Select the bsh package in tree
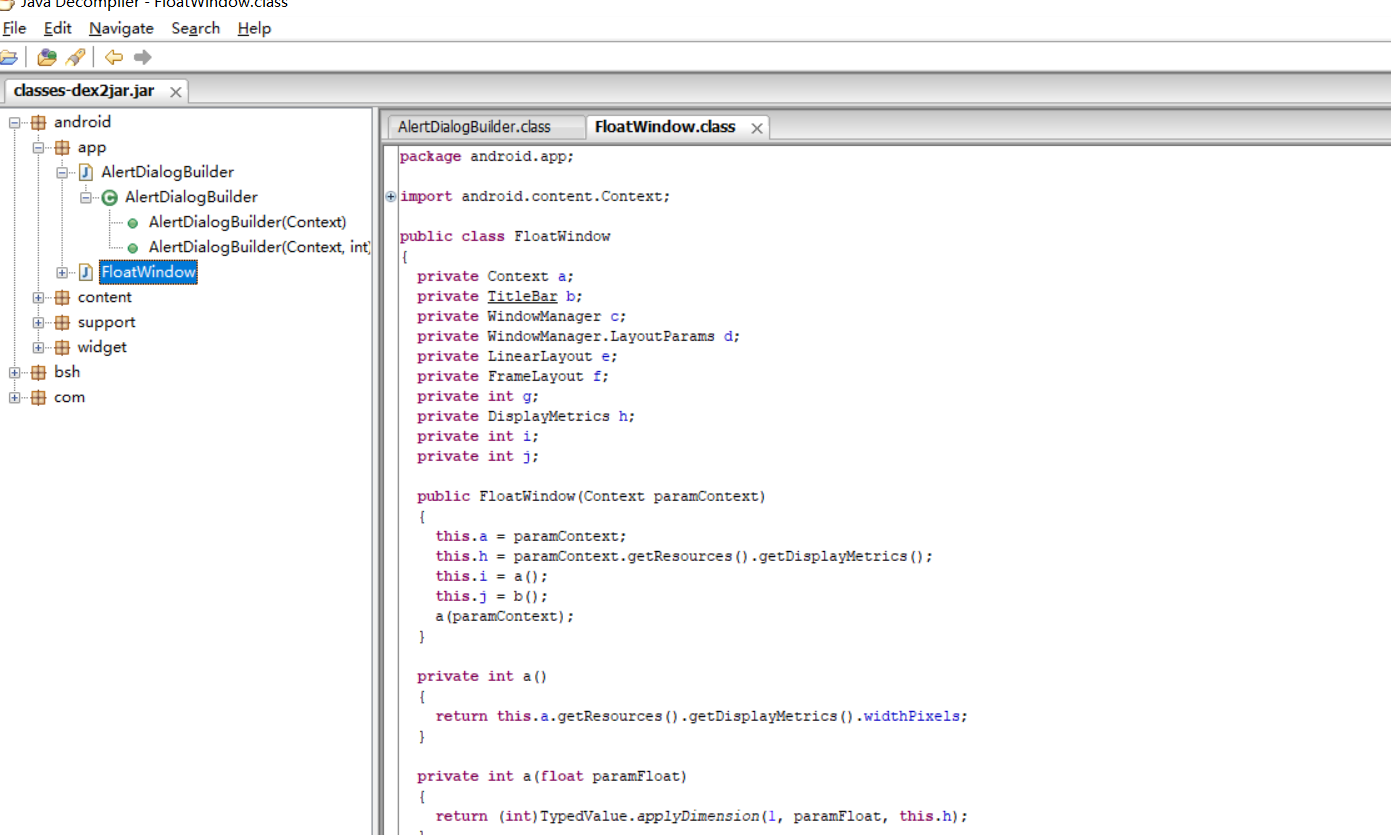 pos(67,372)
